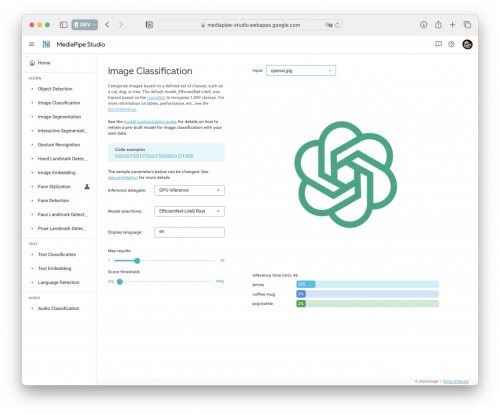Open the help question mark icon
The width and height of the screenshot is (500, 414).
[x=451, y=44]
